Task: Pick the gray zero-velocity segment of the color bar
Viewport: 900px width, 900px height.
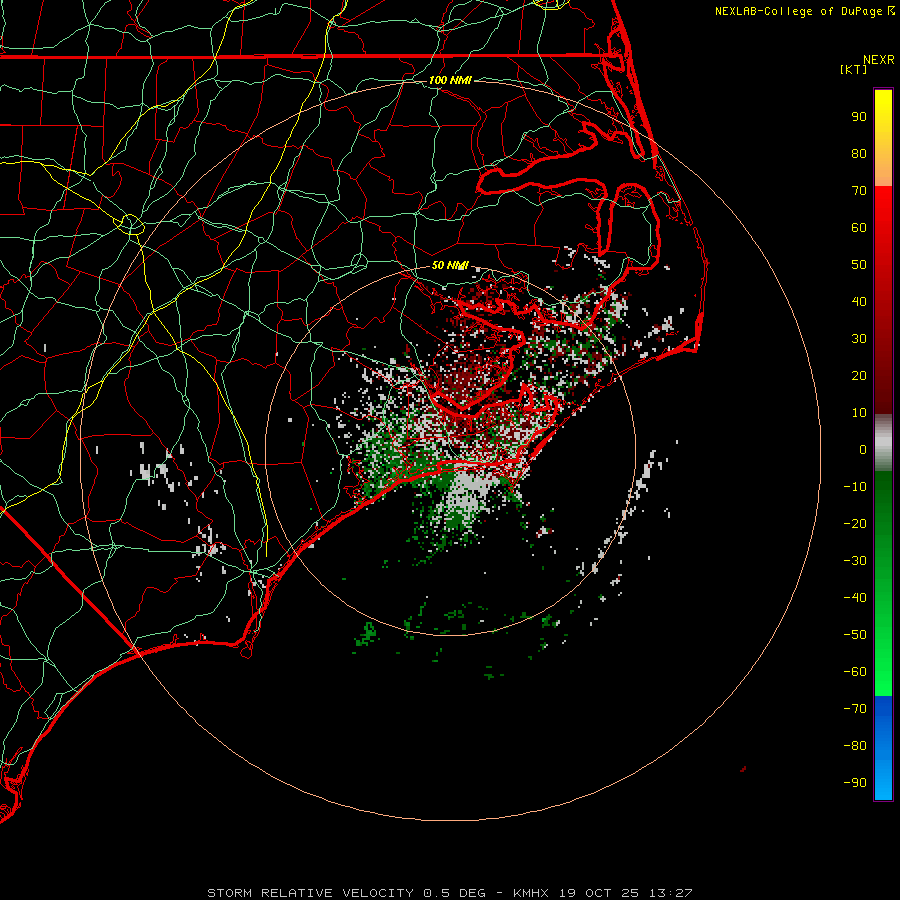Action: pyautogui.click(x=883, y=443)
